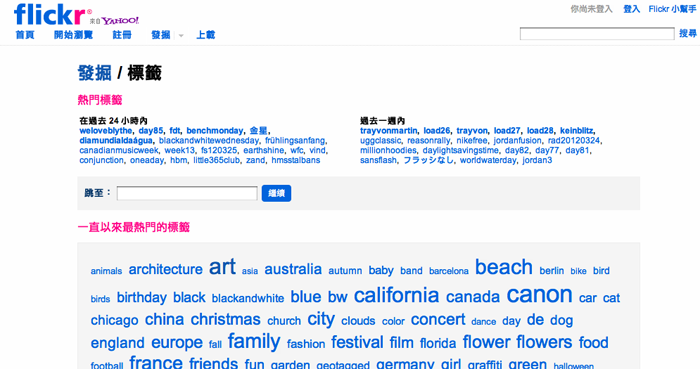This screenshot has height=369, width=700.
Task: Open the weloveblythe tag
Action: point(106,131)
